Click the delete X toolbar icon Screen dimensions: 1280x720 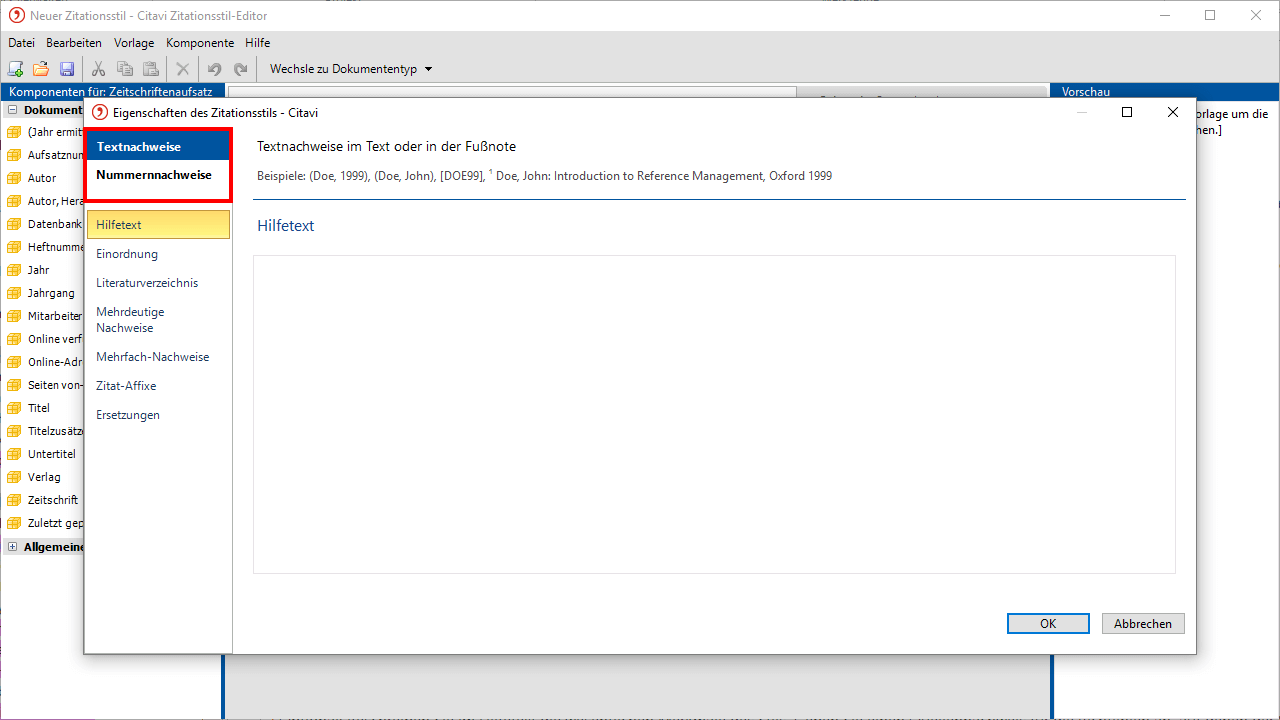[182, 69]
